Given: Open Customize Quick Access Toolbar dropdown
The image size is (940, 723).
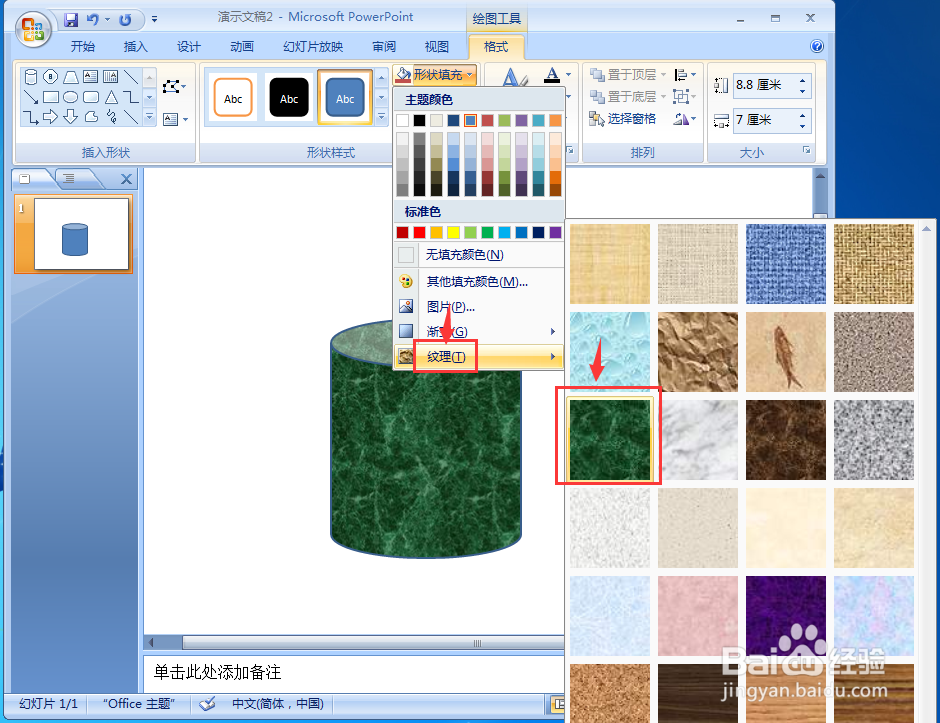Looking at the screenshot, I should pyautogui.click(x=154, y=20).
